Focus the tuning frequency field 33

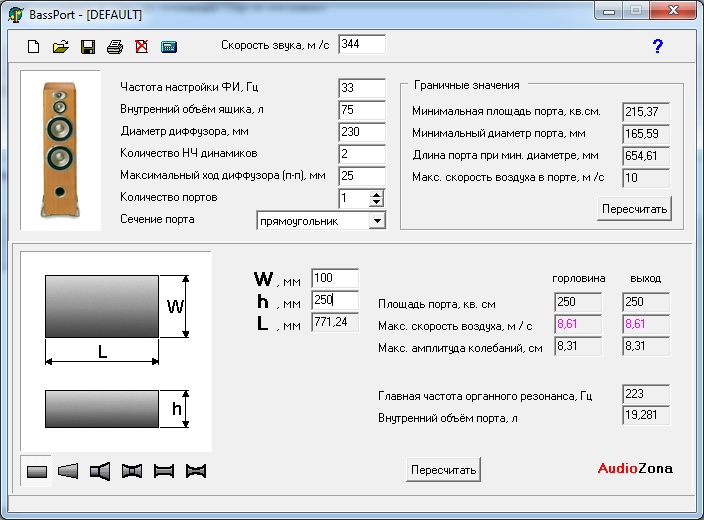[x=362, y=88]
